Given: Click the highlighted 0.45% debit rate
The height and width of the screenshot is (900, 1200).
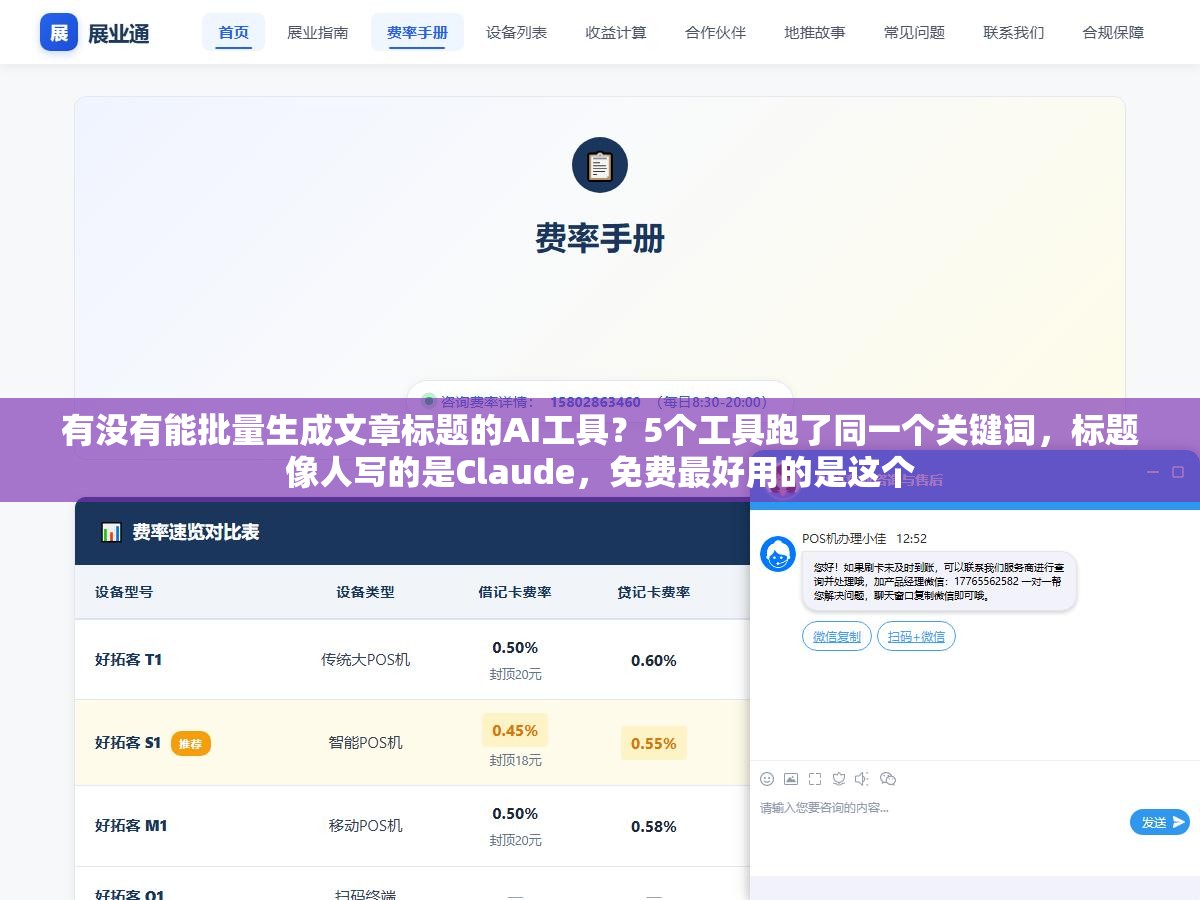Looking at the screenshot, I should click(515, 730).
